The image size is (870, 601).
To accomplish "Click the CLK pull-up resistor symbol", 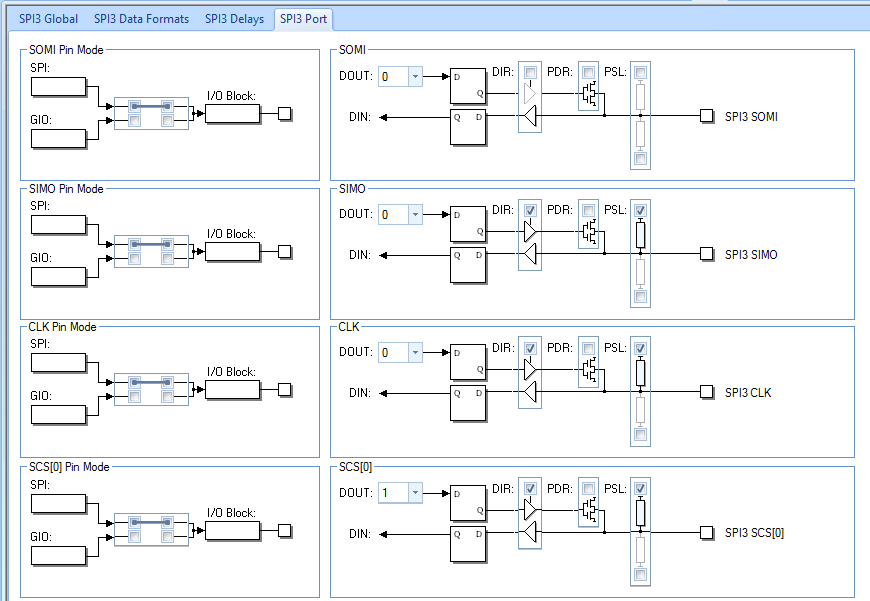I will (640, 372).
